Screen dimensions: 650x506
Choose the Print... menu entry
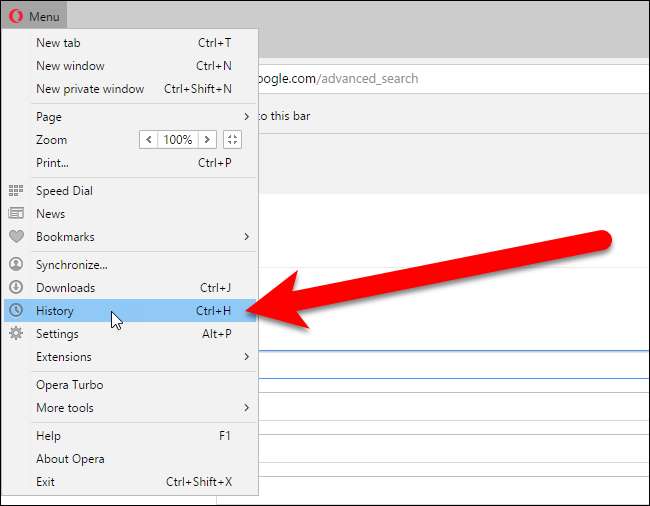click(53, 163)
